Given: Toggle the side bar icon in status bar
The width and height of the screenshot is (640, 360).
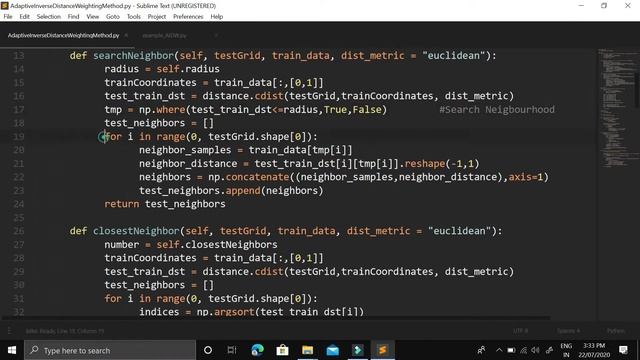Looking at the screenshot, I should point(9,331).
